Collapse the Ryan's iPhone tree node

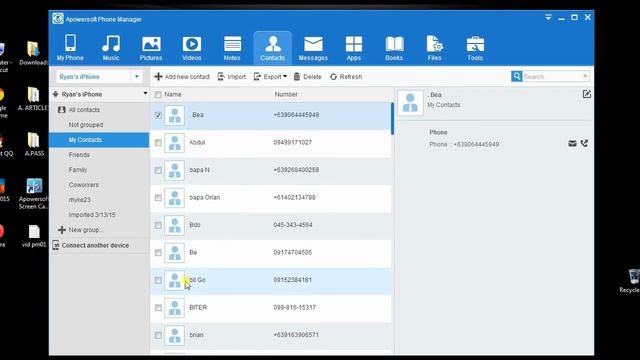pyautogui.click(x=145, y=93)
